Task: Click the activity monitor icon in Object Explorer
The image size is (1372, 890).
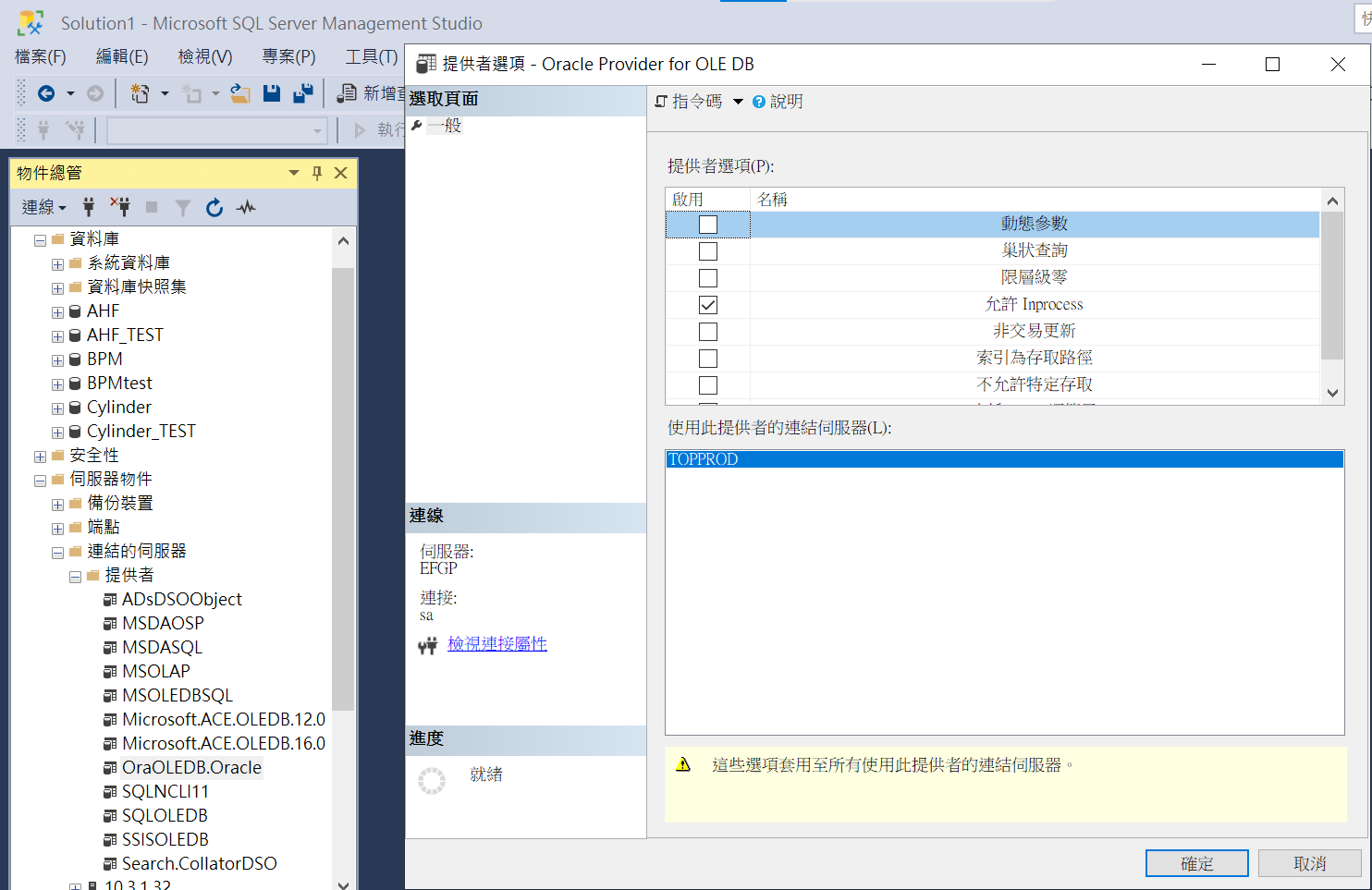Action: (x=246, y=208)
